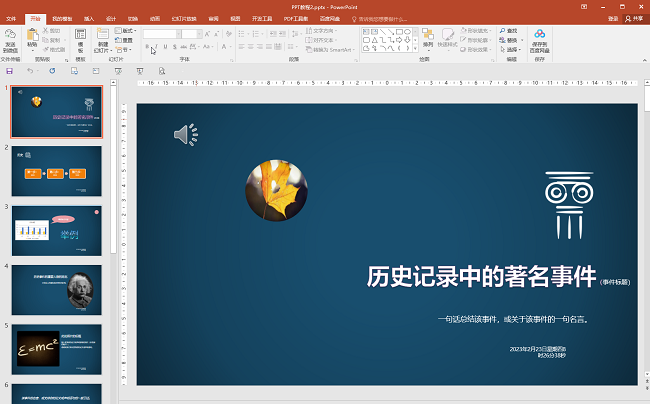The image size is (650, 404).
Task: Select slide 2 thumbnail in panel
Action: tap(57, 171)
